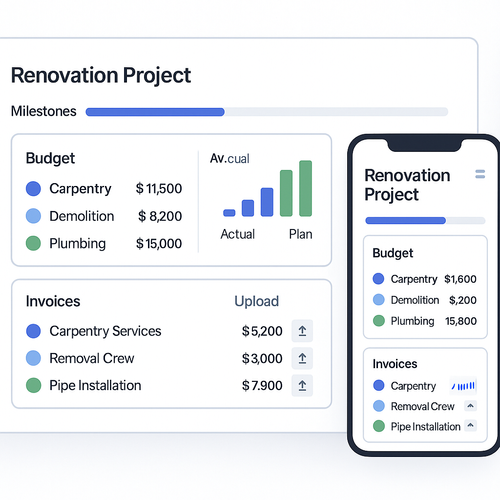Click the desktop Invoices heading
Viewport: 500px width, 500px height.
tap(53, 301)
